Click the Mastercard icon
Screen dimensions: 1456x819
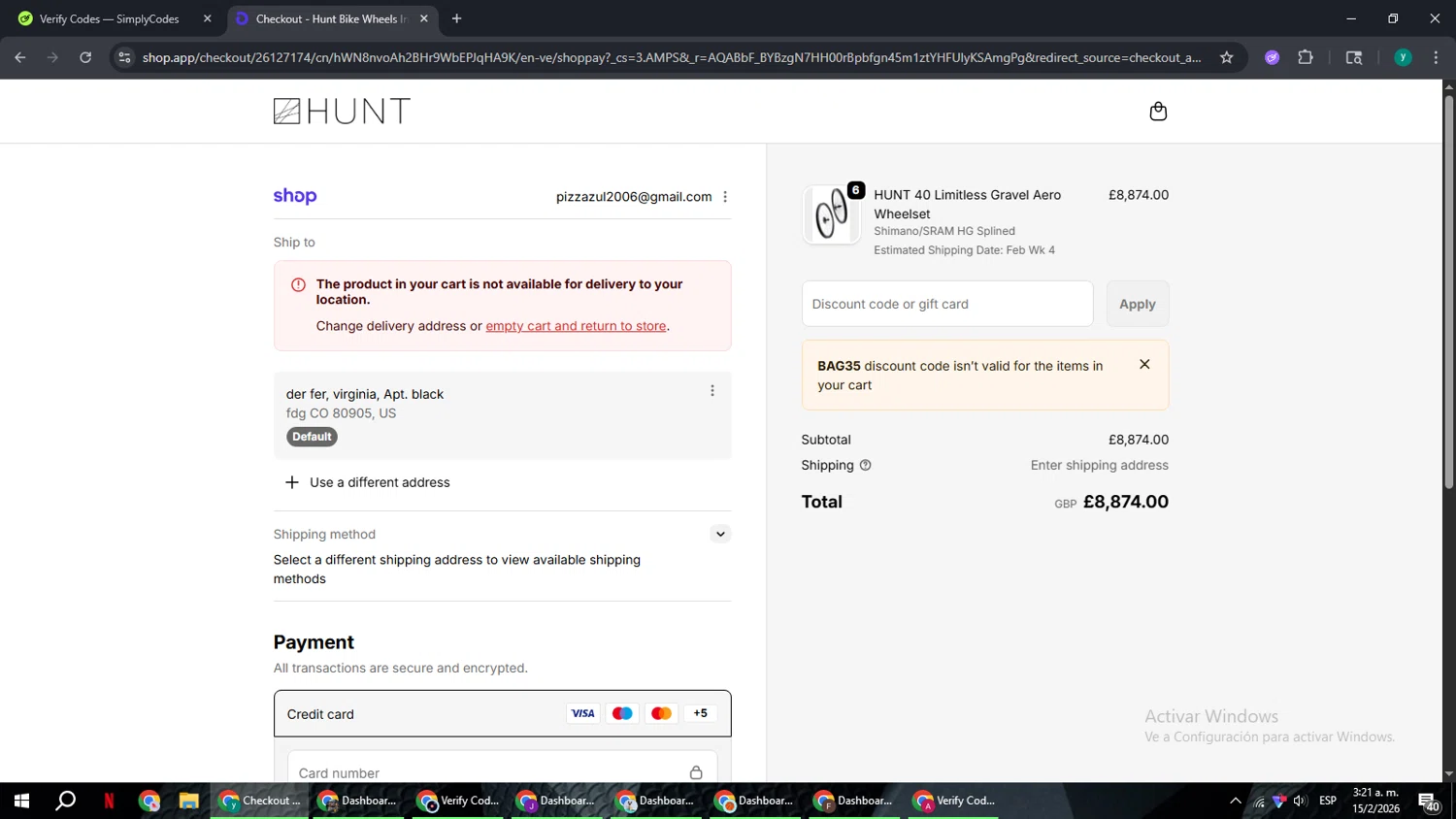pos(661,713)
